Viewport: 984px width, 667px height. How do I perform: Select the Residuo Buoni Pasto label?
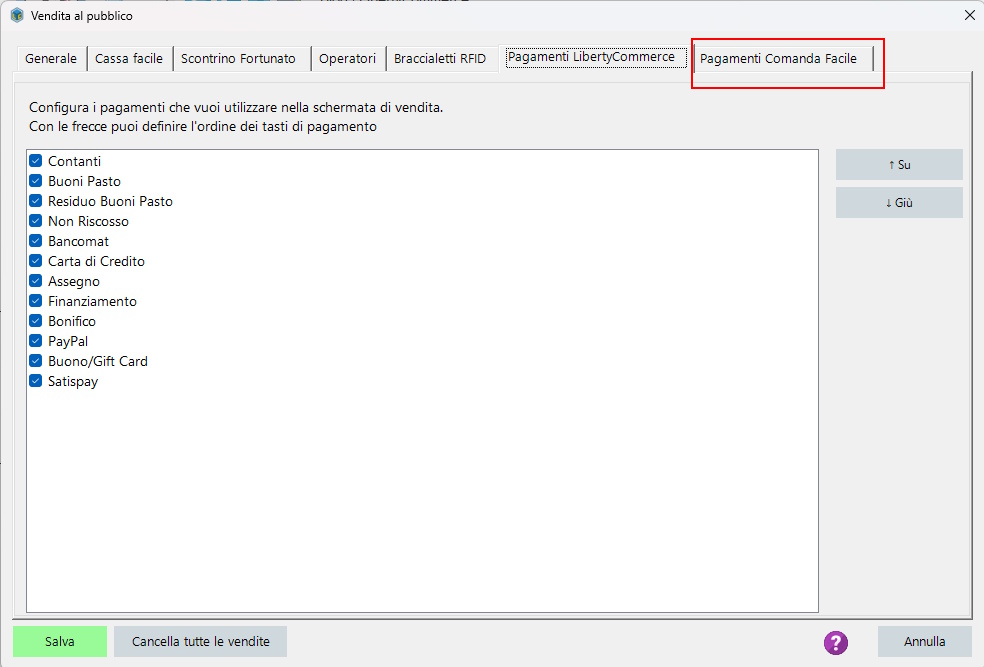coord(110,201)
